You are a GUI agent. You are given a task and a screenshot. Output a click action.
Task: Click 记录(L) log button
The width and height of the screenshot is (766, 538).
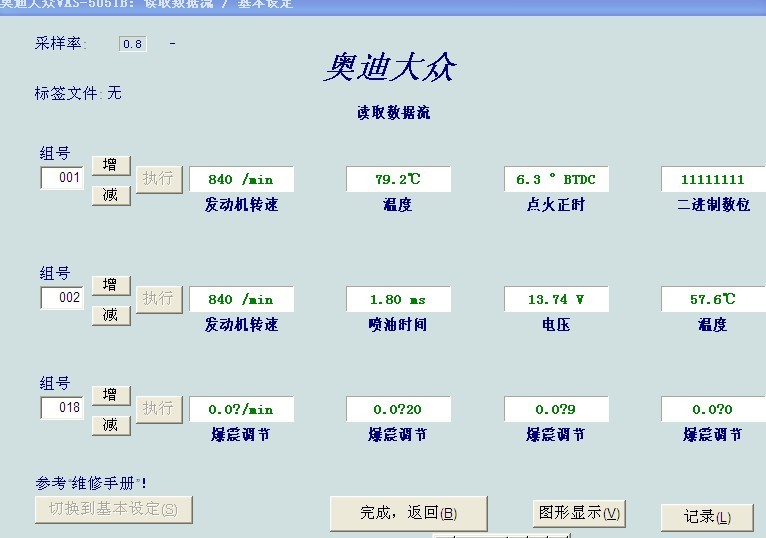tap(707, 517)
